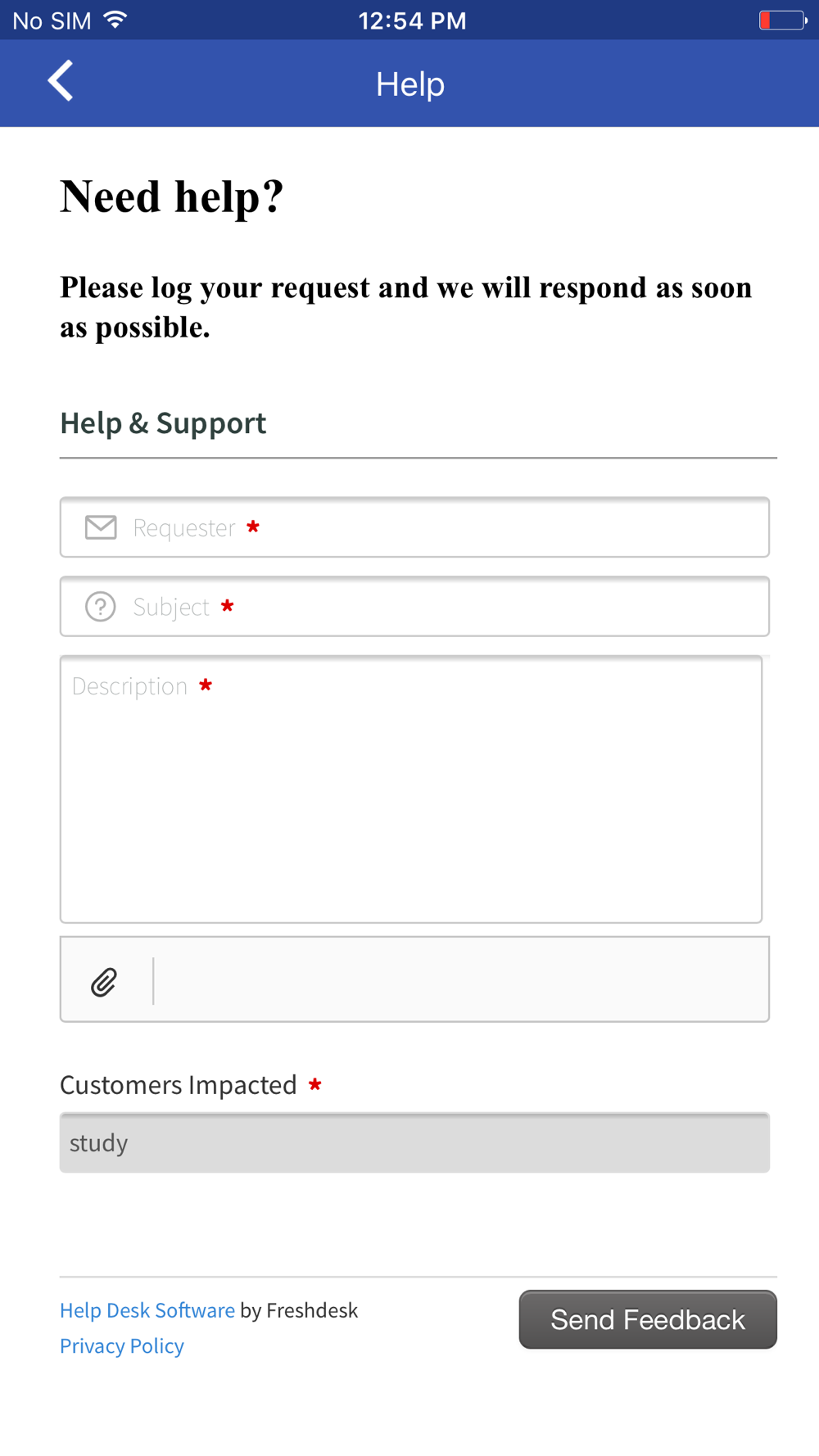Tap the Help & Support section heading

pos(163,423)
